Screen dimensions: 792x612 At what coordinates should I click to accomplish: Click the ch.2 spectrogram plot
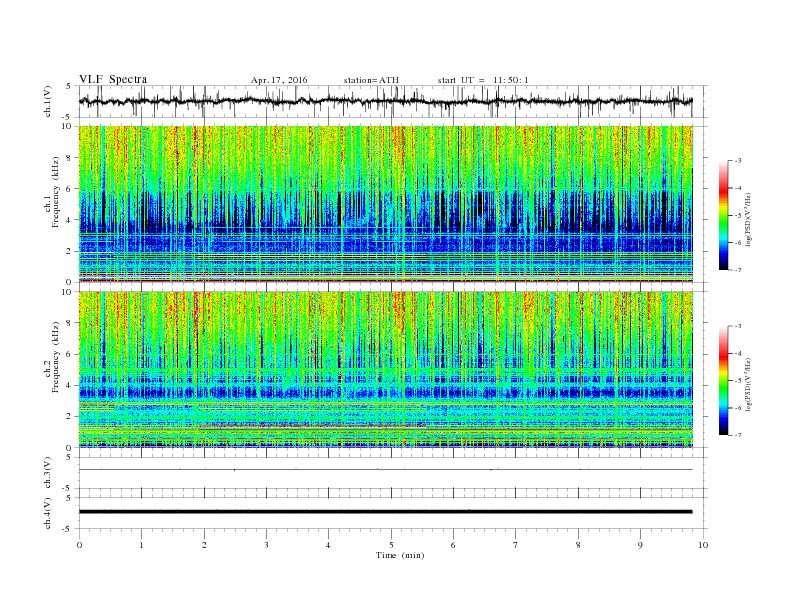pyautogui.click(x=386, y=370)
